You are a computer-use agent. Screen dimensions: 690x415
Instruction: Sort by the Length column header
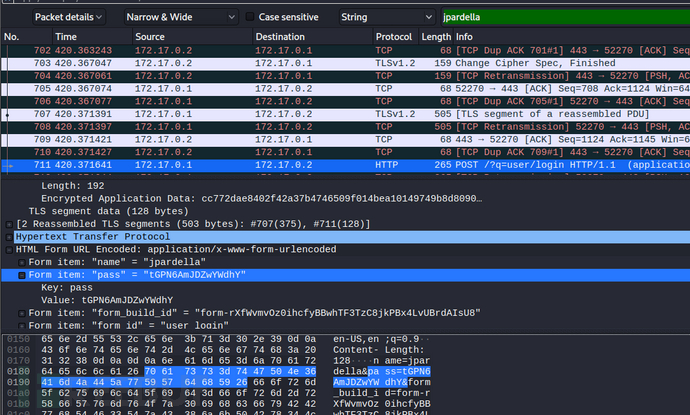(436, 37)
